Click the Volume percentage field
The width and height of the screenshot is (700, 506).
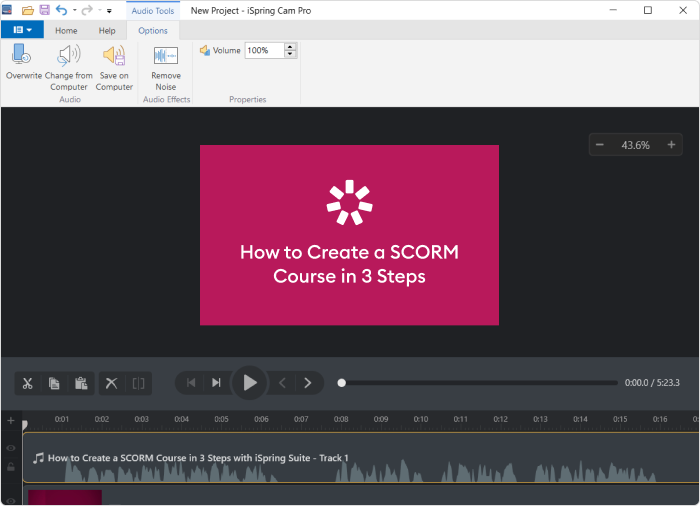(264, 50)
